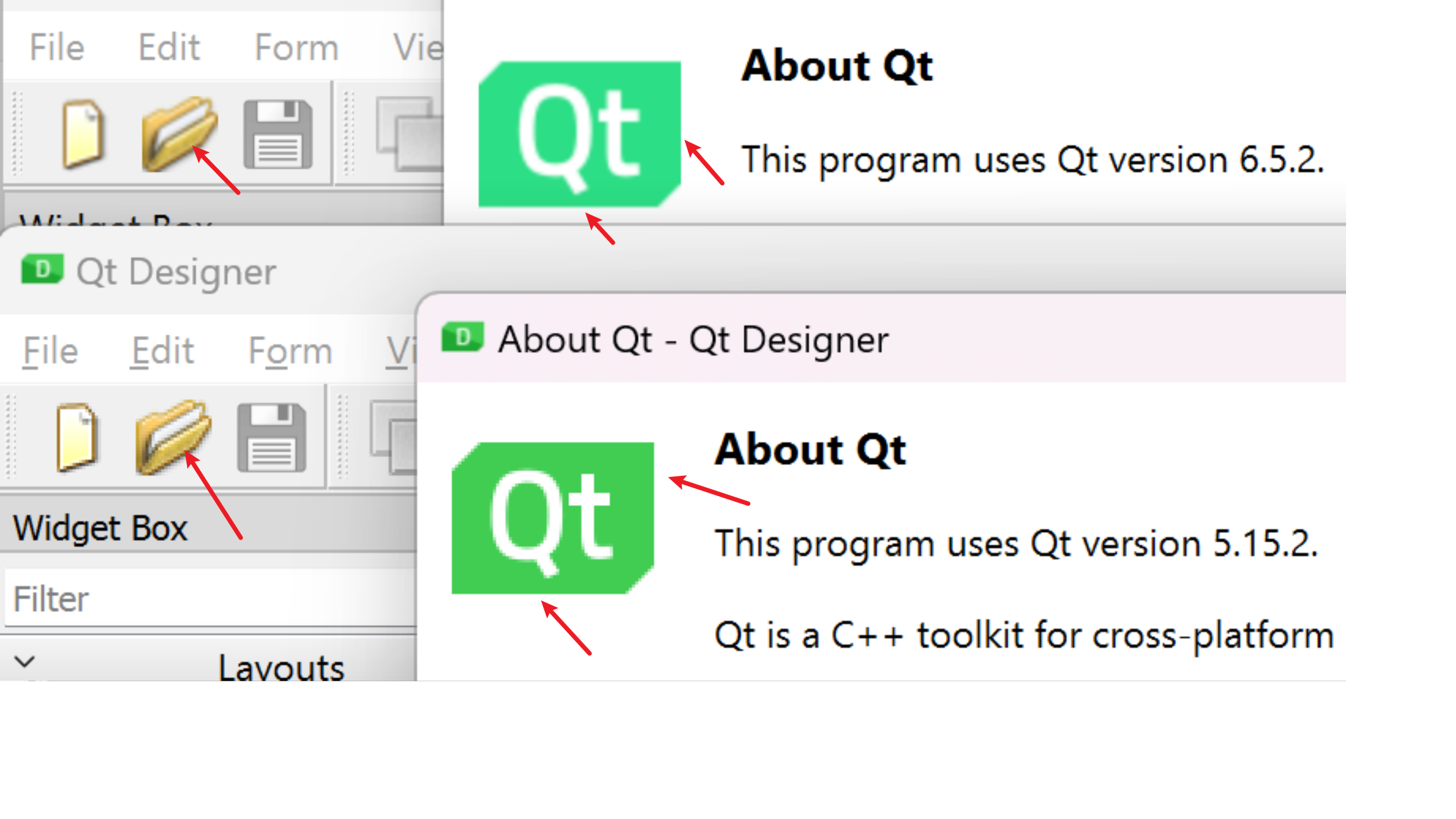This screenshot has width=1456, height=819.
Task: Click the D icon in About Qt dialog title
Action: (x=463, y=337)
